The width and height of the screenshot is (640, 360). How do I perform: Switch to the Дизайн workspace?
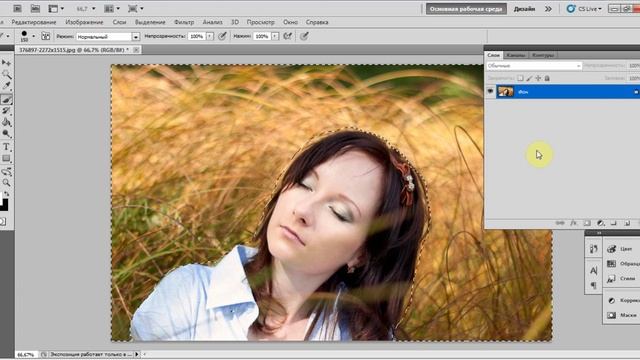click(x=524, y=9)
